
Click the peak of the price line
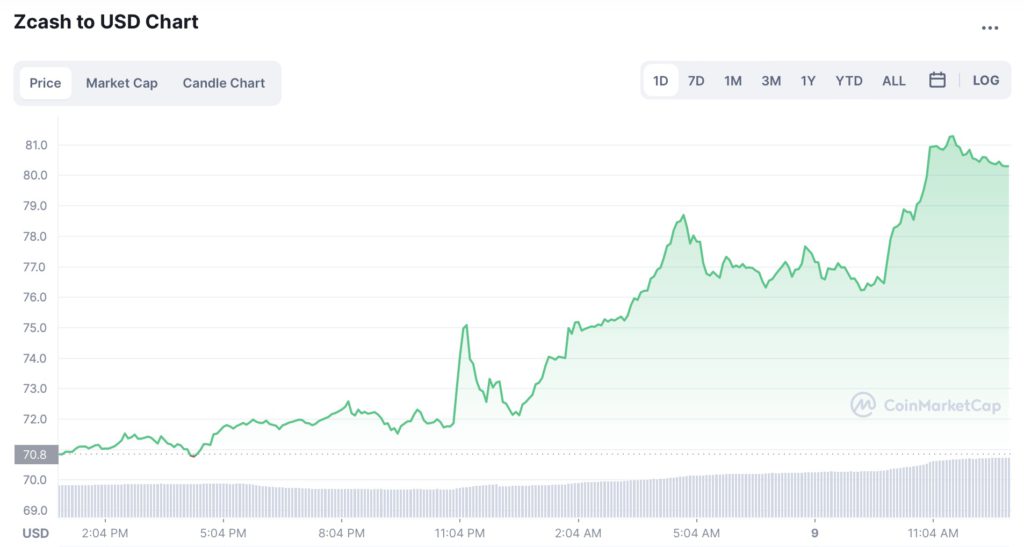coord(951,136)
